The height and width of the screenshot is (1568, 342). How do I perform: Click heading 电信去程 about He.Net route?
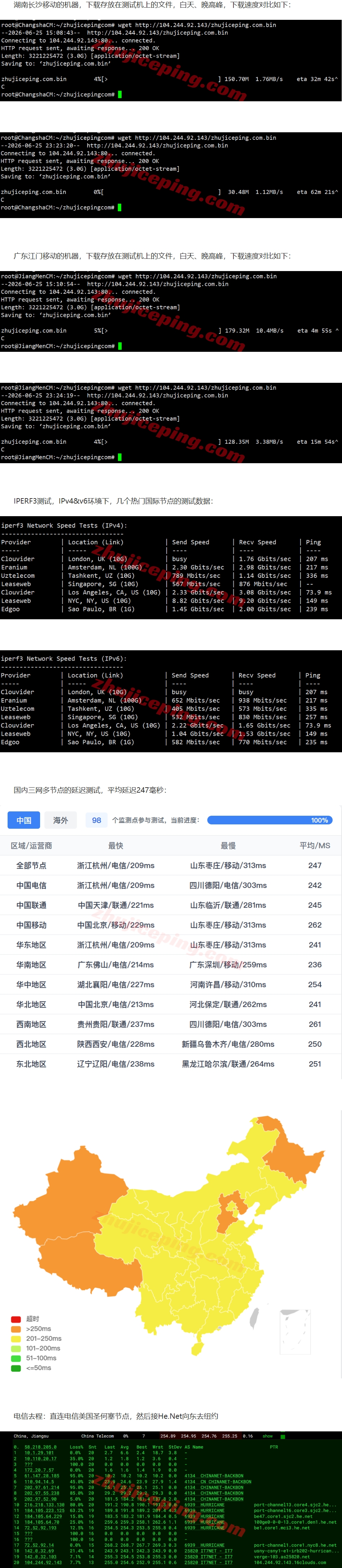(116, 1416)
